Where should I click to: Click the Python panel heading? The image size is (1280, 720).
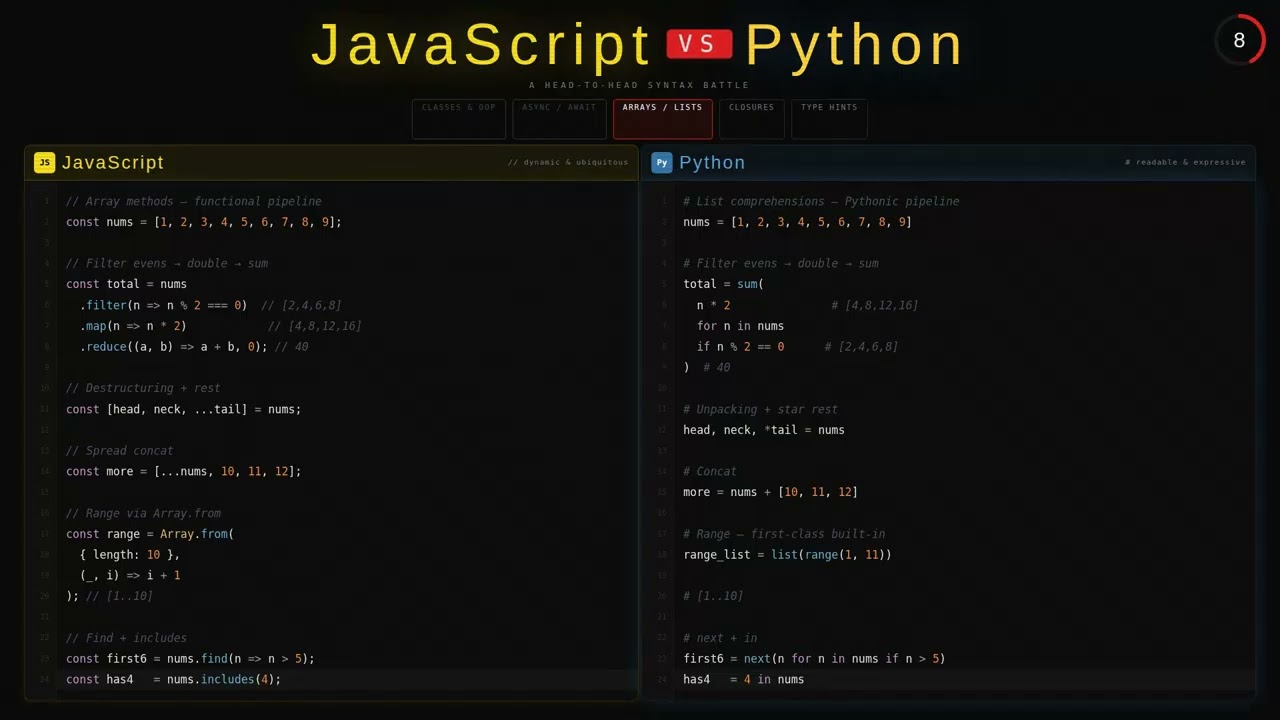[x=712, y=163]
